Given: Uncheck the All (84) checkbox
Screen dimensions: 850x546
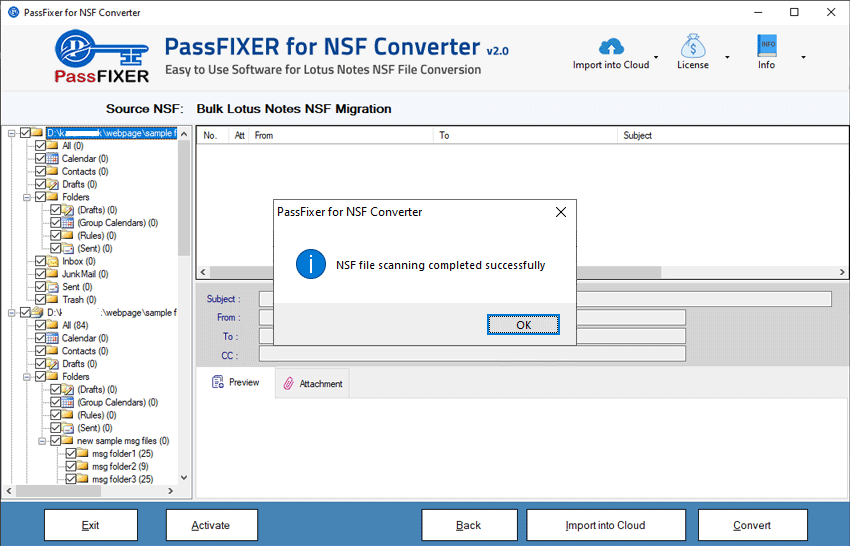Looking at the screenshot, I should pos(40,325).
